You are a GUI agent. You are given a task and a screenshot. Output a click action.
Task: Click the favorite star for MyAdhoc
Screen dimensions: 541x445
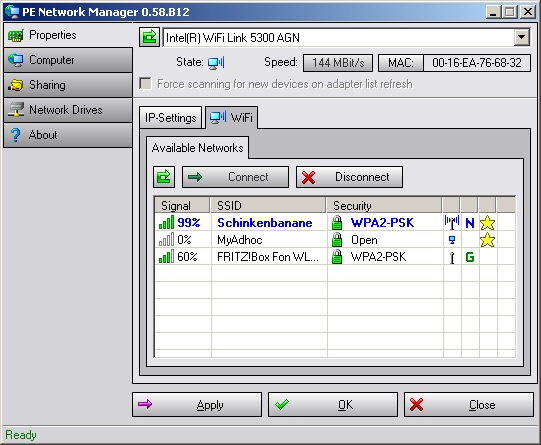[487, 240]
